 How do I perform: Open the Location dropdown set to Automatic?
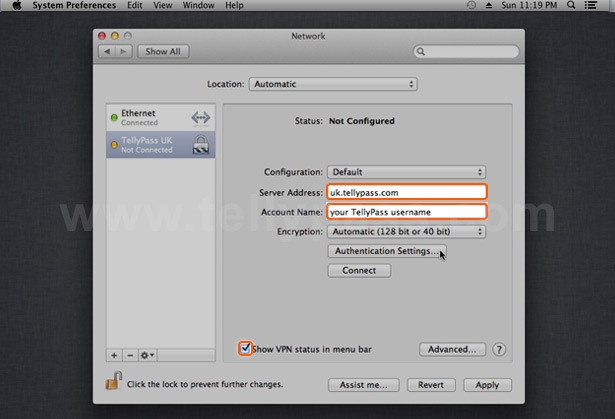pyautogui.click(x=333, y=84)
